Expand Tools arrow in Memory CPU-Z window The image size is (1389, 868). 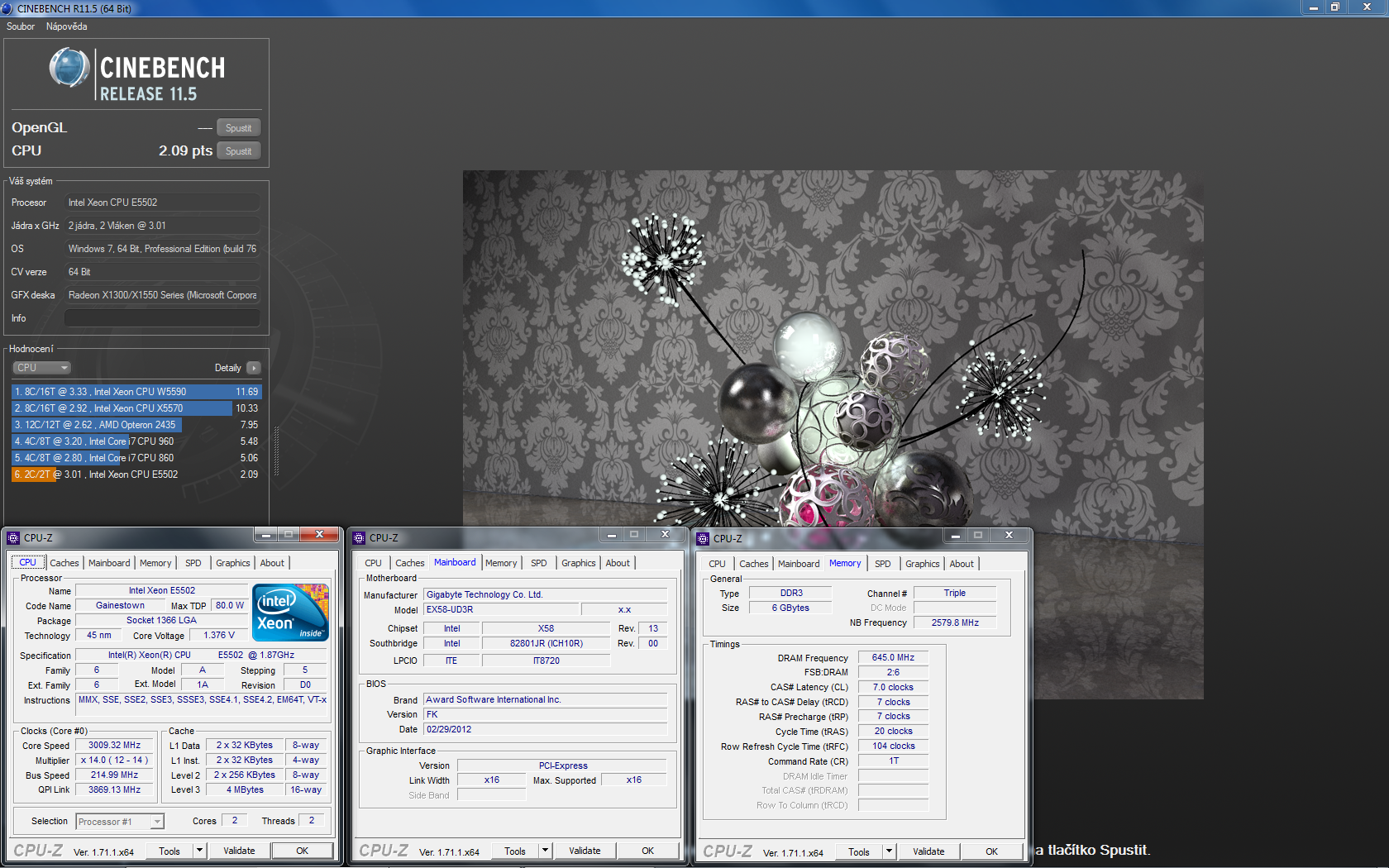coord(889,851)
